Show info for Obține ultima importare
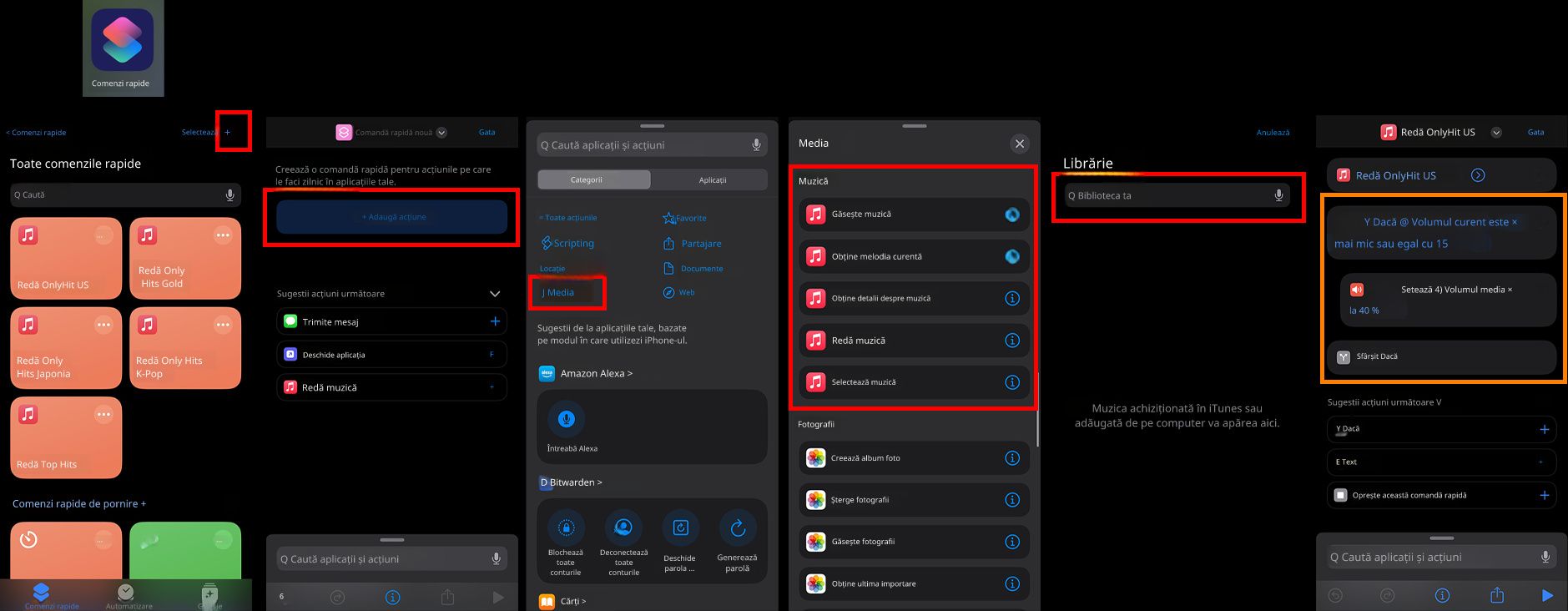 [x=1012, y=583]
